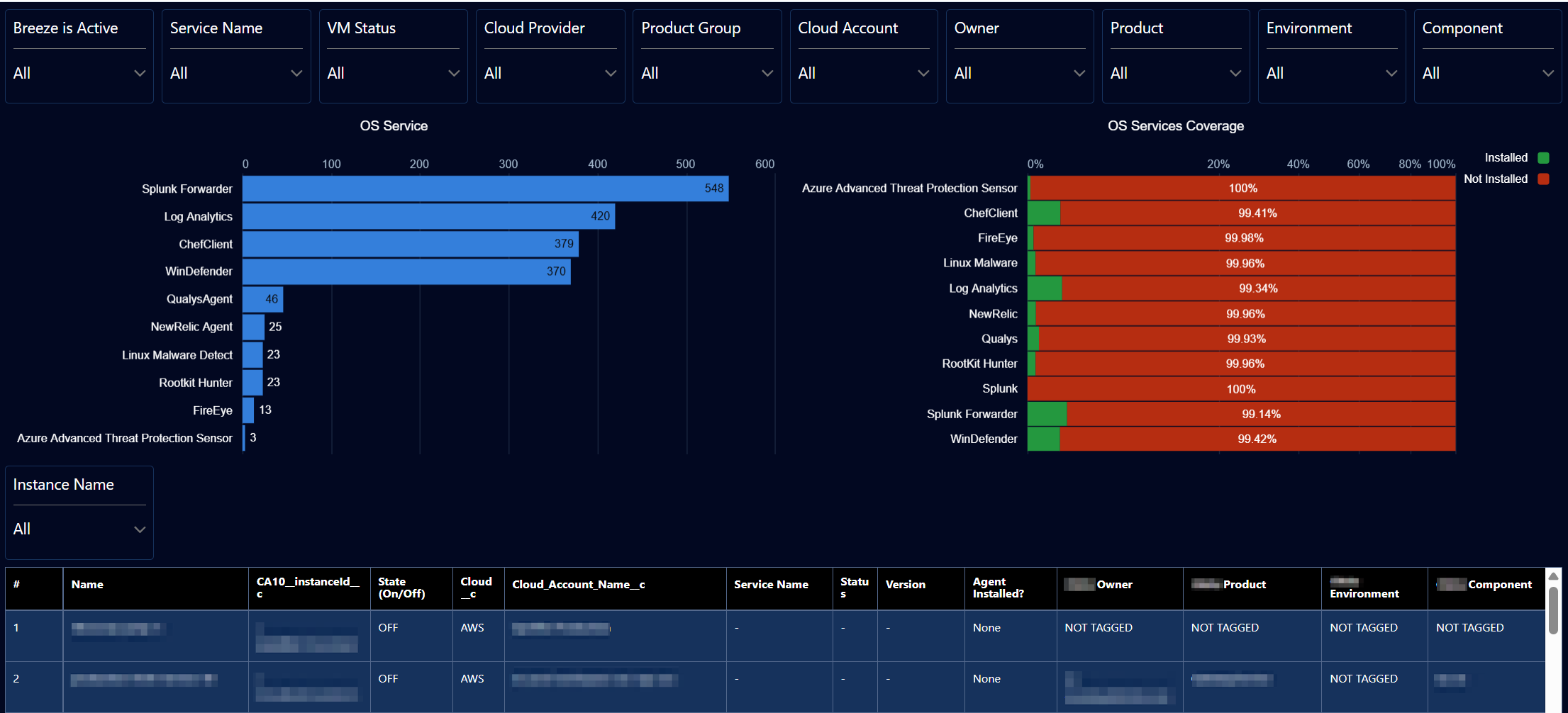Select the QualysAgent bar showing 46
Image resolution: width=1568 pixels, height=713 pixels.
[262, 299]
